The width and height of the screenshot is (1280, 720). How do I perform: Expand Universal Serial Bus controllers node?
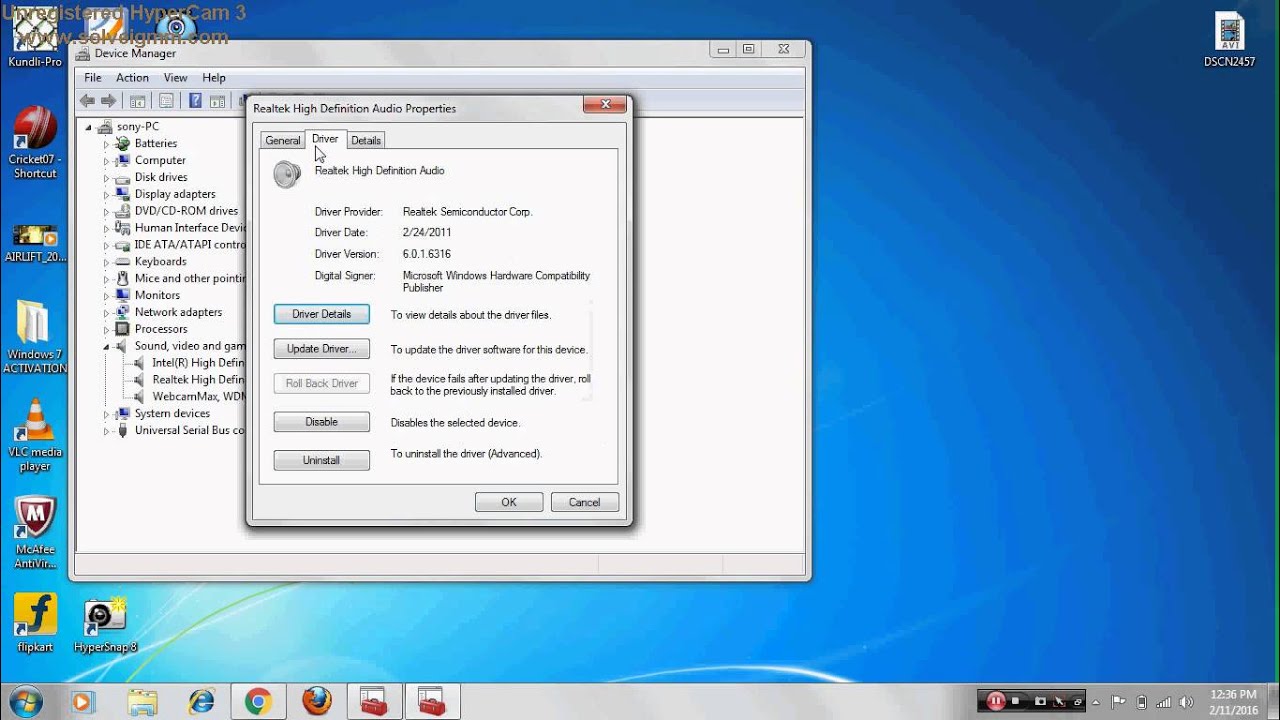[x=106, y=431]
